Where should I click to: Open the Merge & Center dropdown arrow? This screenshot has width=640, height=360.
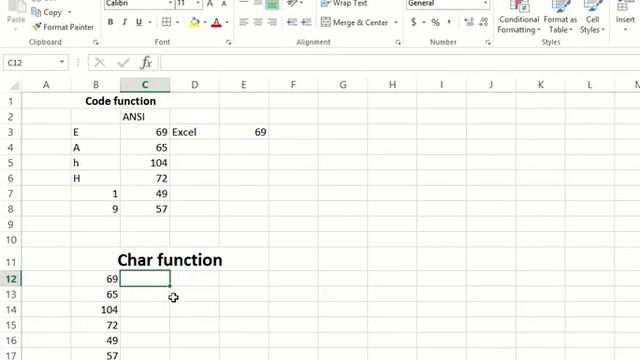point(396,22)
